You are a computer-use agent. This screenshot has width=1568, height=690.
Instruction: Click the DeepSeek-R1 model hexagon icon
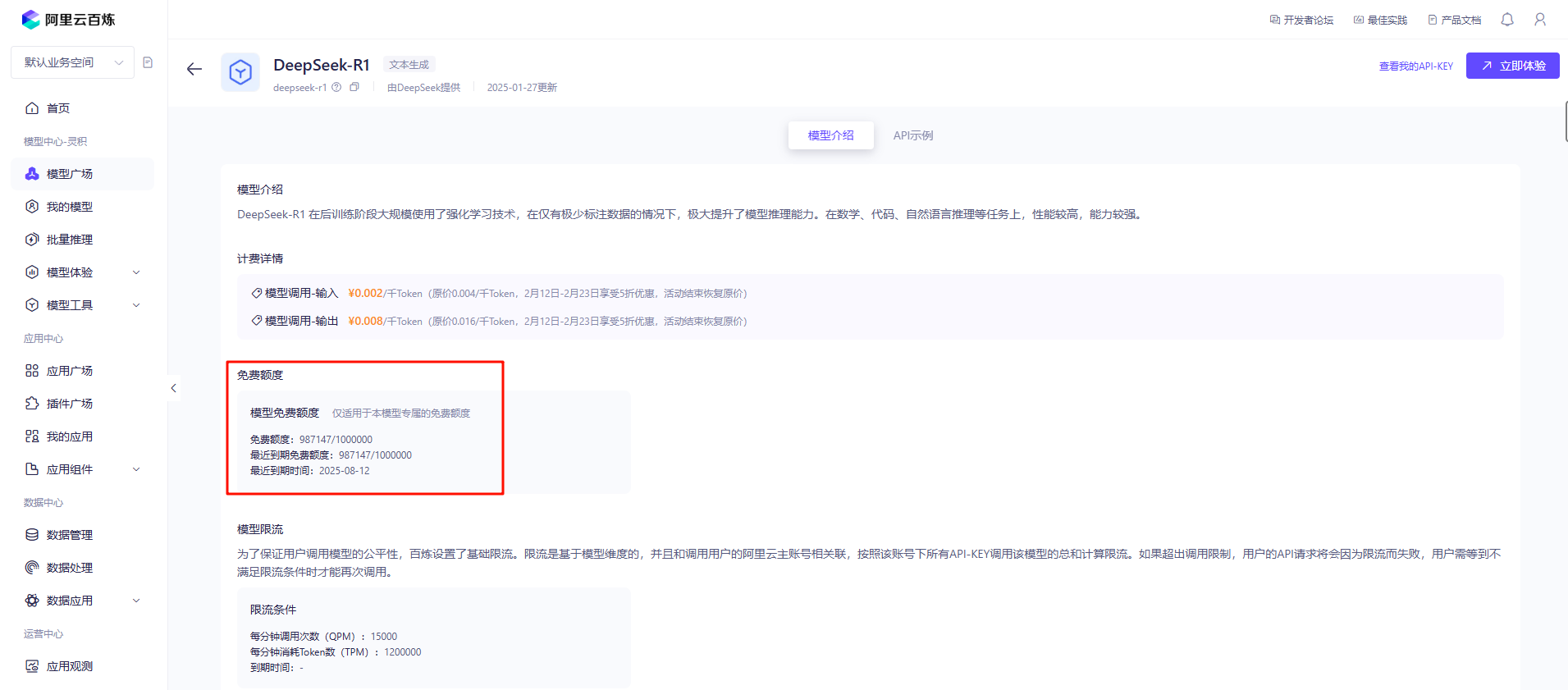point(240,72)
